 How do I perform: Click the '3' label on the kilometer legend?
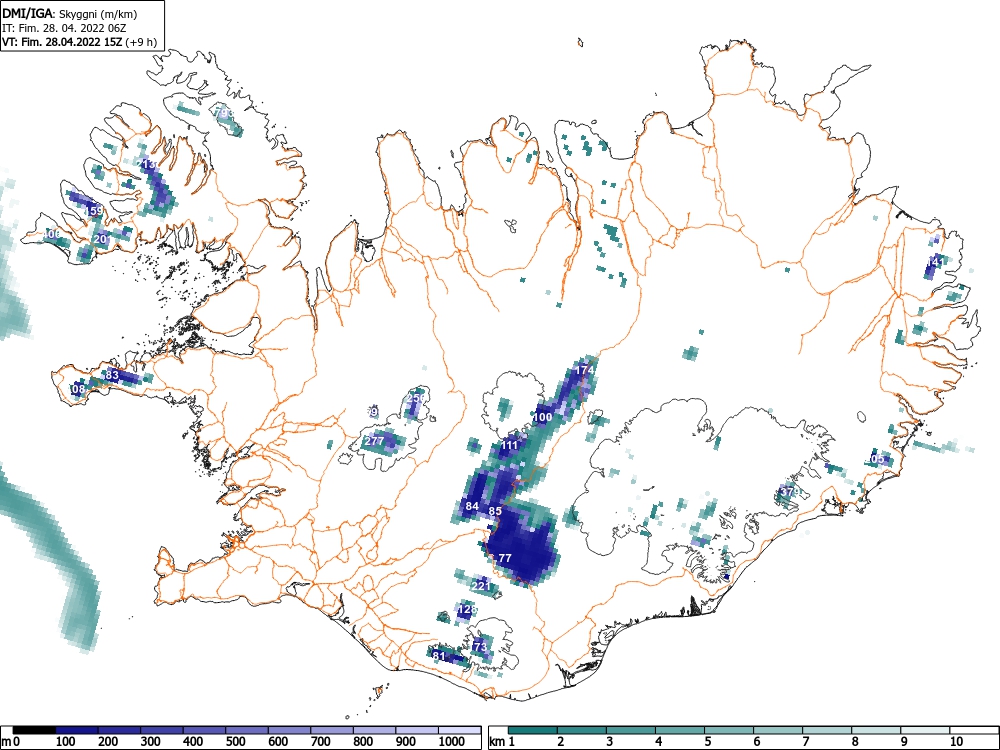[x=610, y=742]
